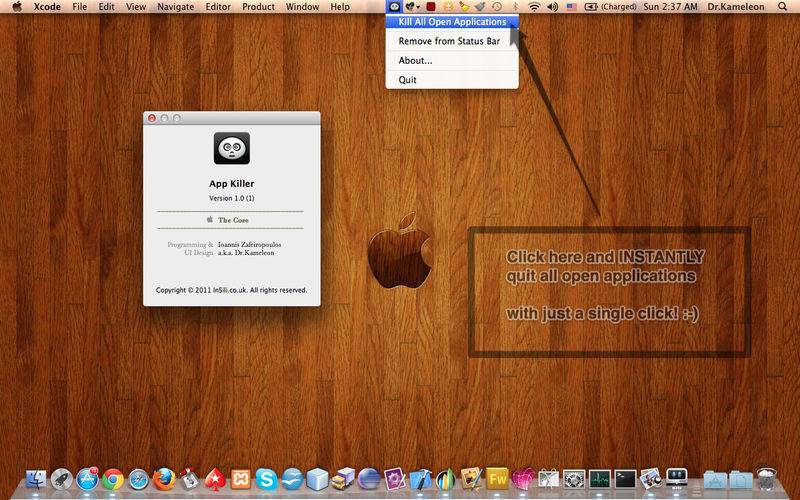This screenshot has height=500, width=800.
Task: Open the Help menu
Action: tap(340, 7)
